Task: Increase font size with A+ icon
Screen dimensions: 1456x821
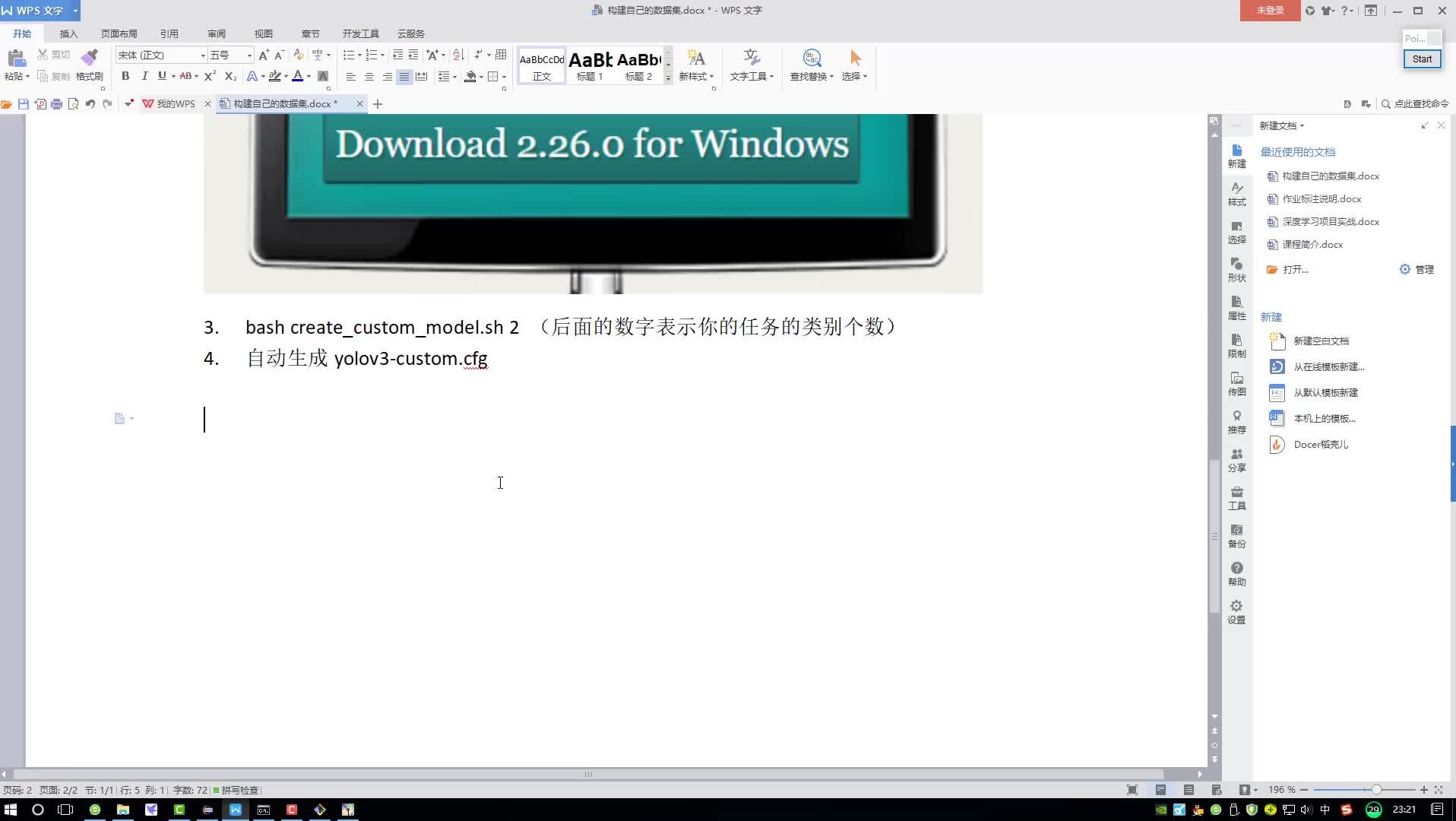Action: pos(264,55)
